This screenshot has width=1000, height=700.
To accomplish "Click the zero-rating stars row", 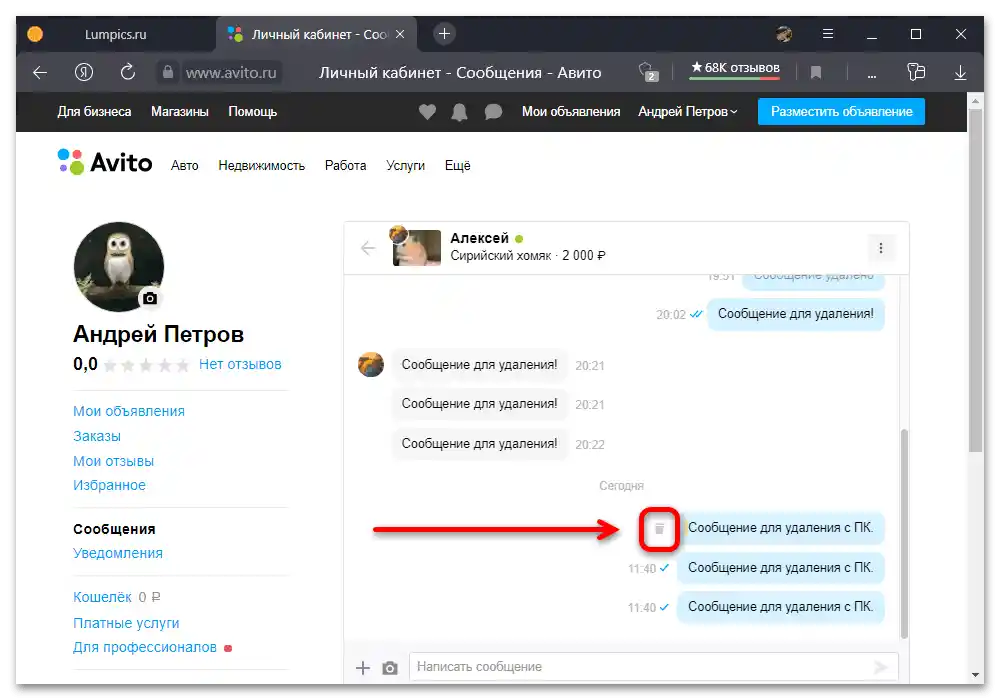I will (147, 365).
